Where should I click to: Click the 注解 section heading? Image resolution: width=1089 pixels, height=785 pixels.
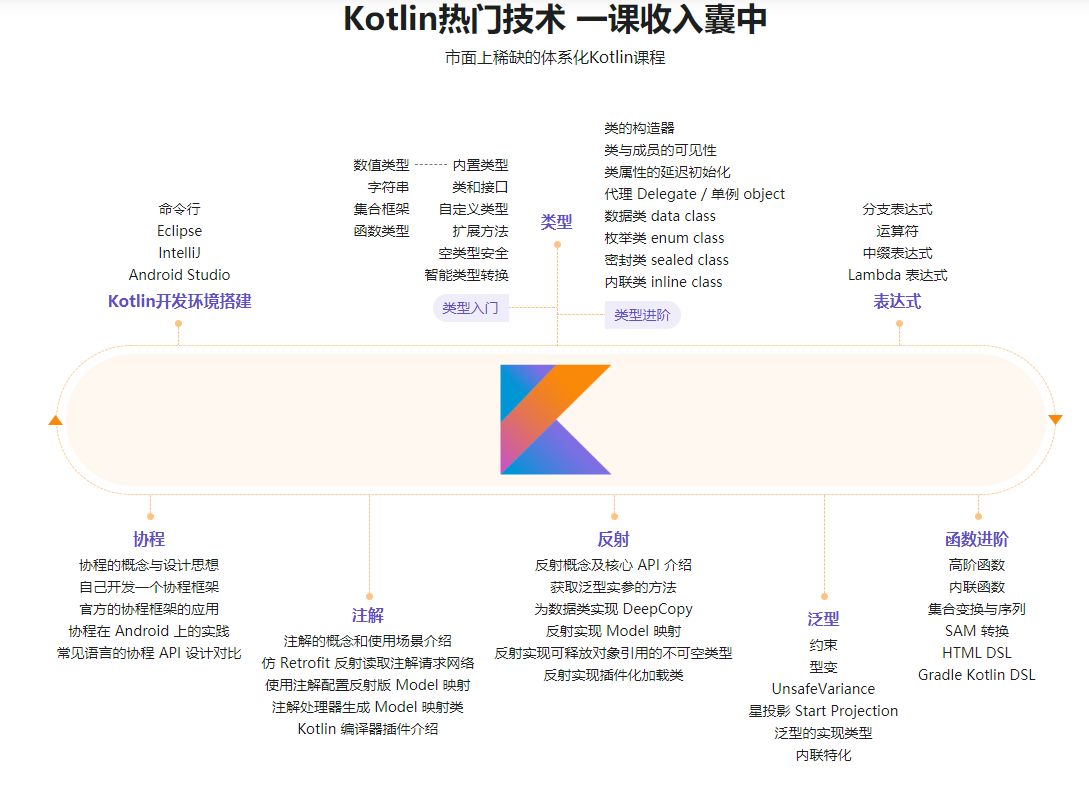(368, 615)
